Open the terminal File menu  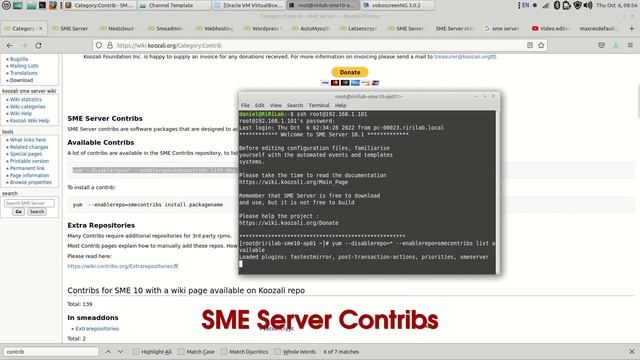pyautogui.click(x=245, y=105)
